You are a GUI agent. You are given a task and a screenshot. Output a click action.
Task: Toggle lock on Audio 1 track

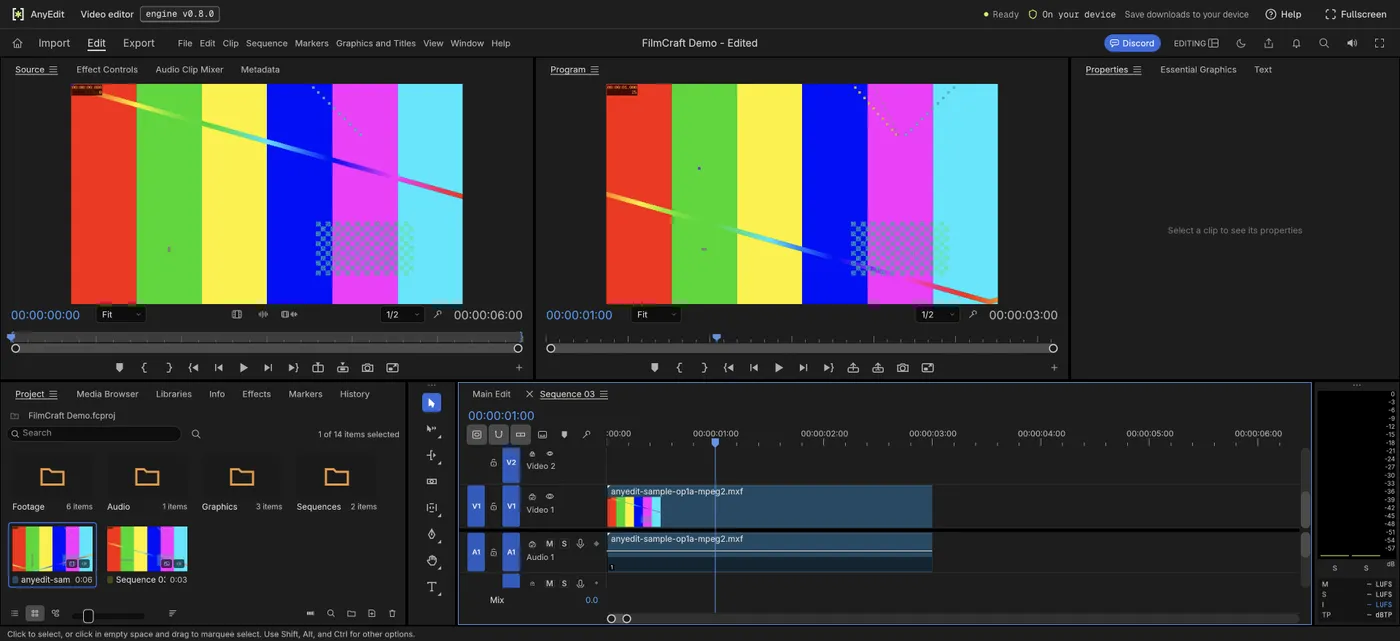pos(493,552)
